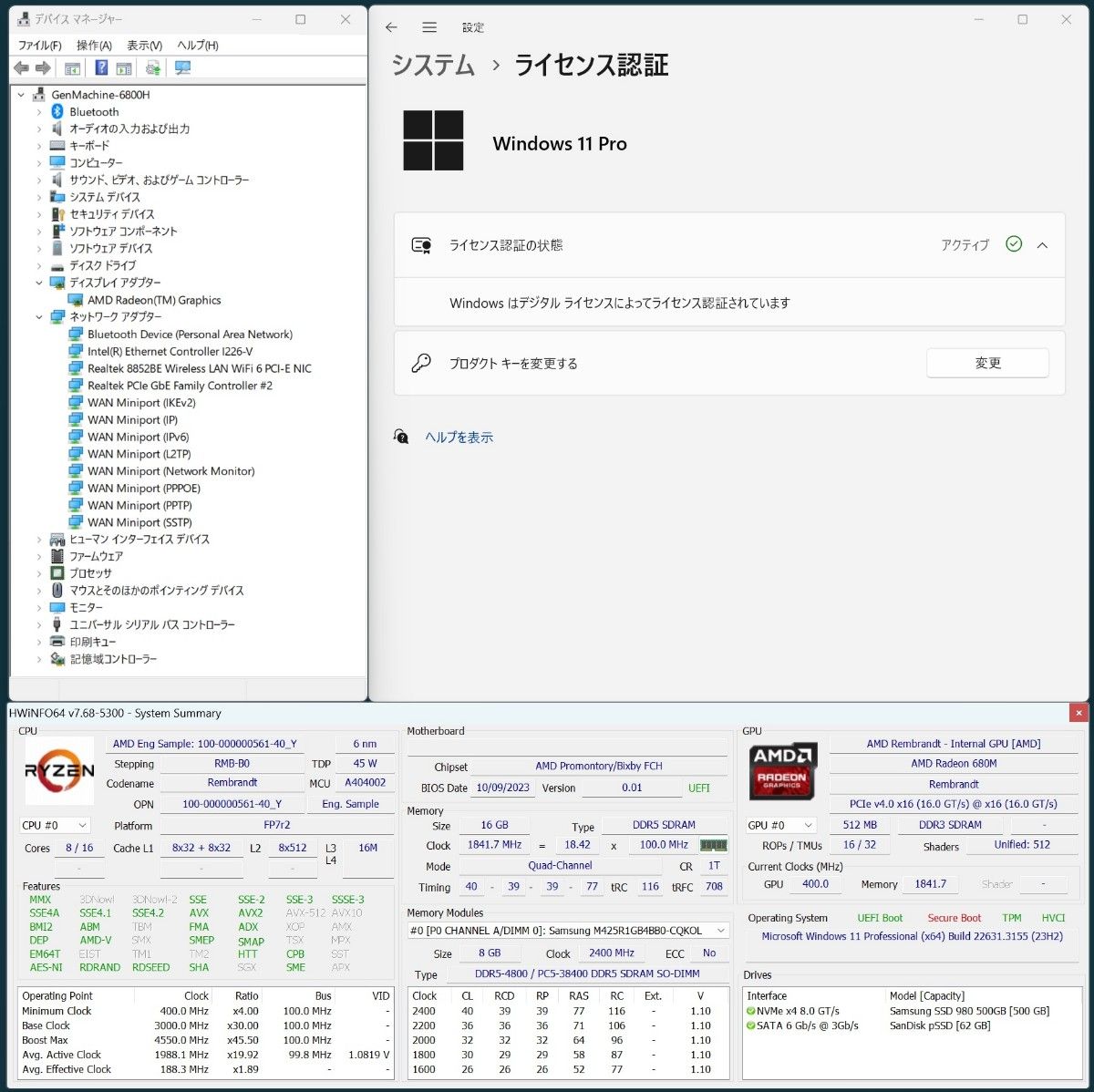Image resolution: width=1094 pixels, height=1092 pixels.
Task: Click the Scan for hardware changes icon
Action: [182, 68]
